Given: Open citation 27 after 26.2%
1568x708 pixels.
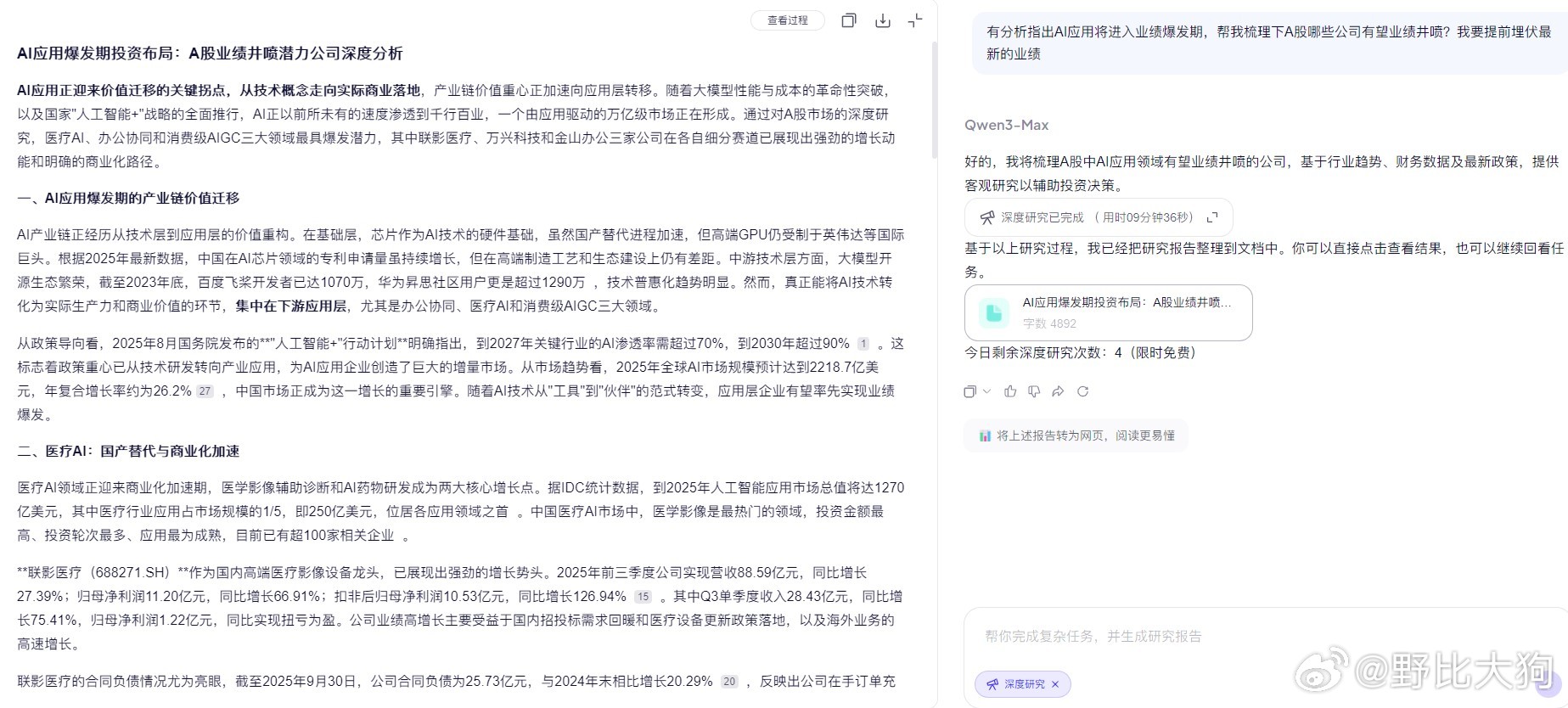Looking at the screenshot, I should pos(205,391).
